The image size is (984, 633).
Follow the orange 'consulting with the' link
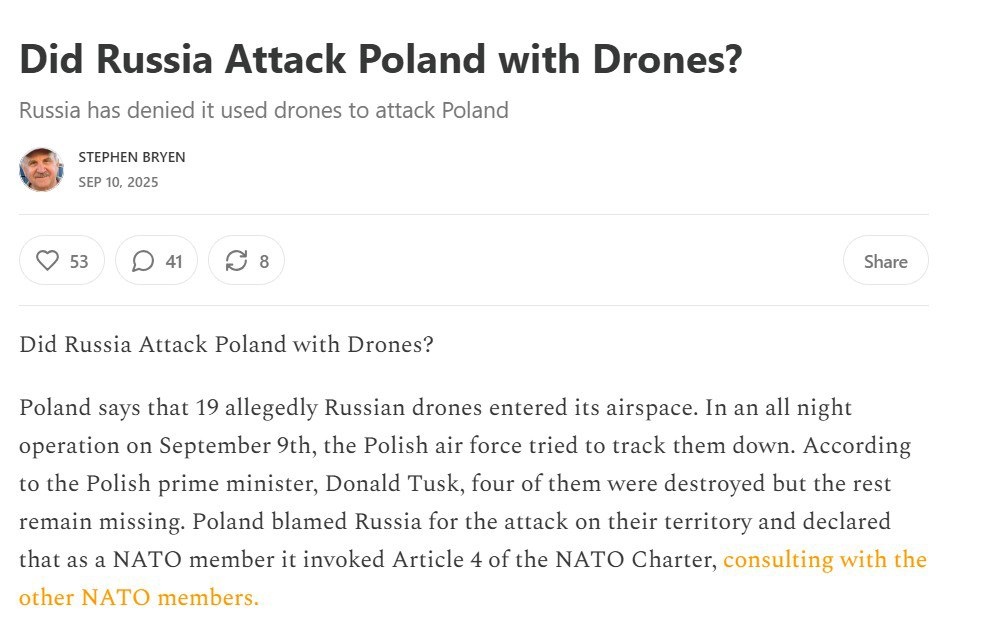pyautogui.click(x=825, y=559)
